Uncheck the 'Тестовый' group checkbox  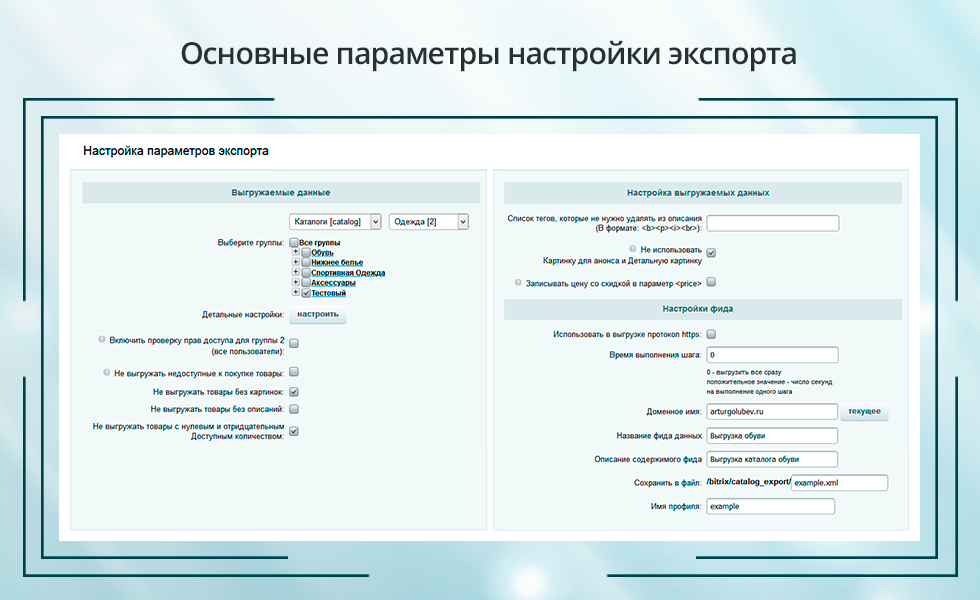pyautogui.click(x=306, y=293)
